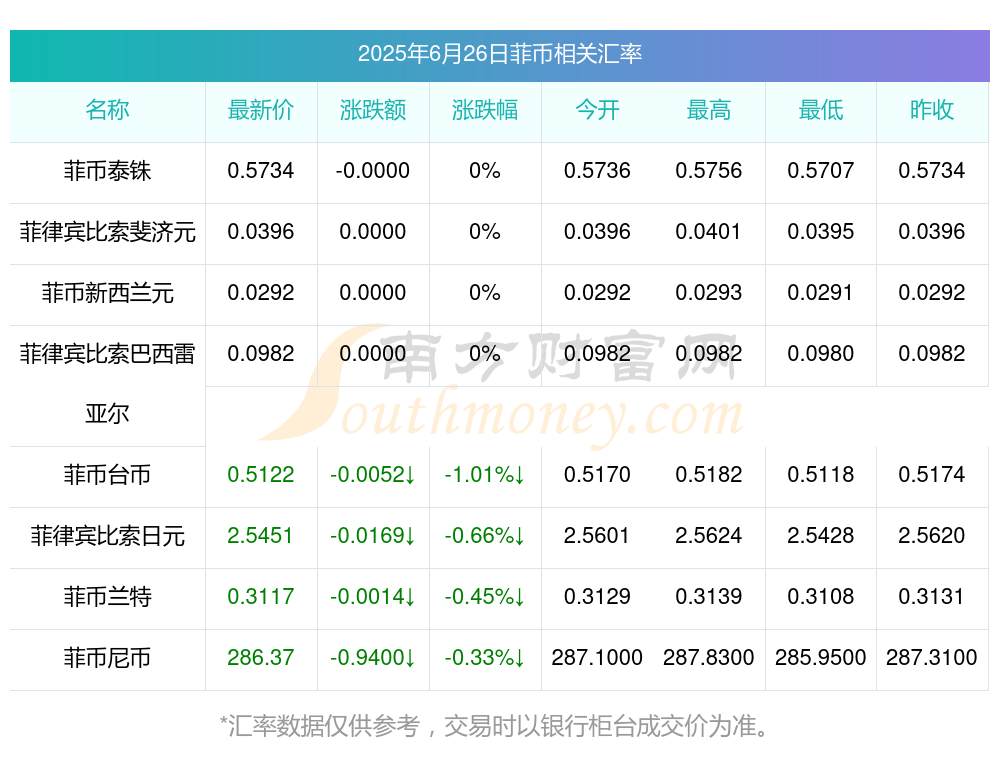Click the 昨收 column header
This screenshot has width=1000, height=757.
932,110
